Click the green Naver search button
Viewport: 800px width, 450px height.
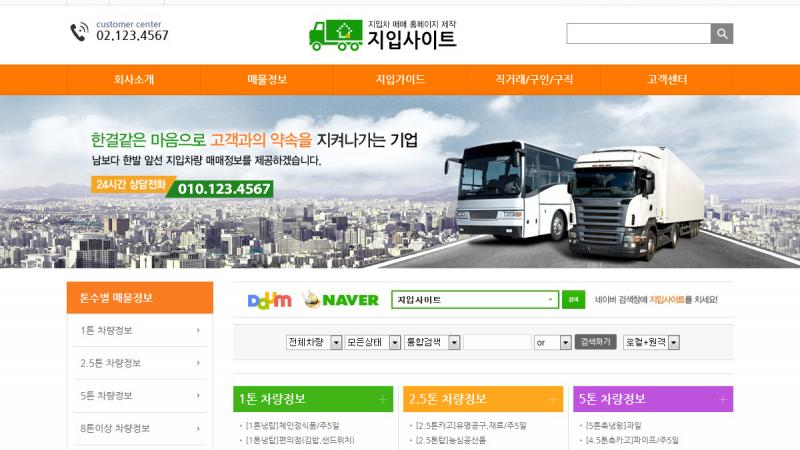(x=573, y=299)
